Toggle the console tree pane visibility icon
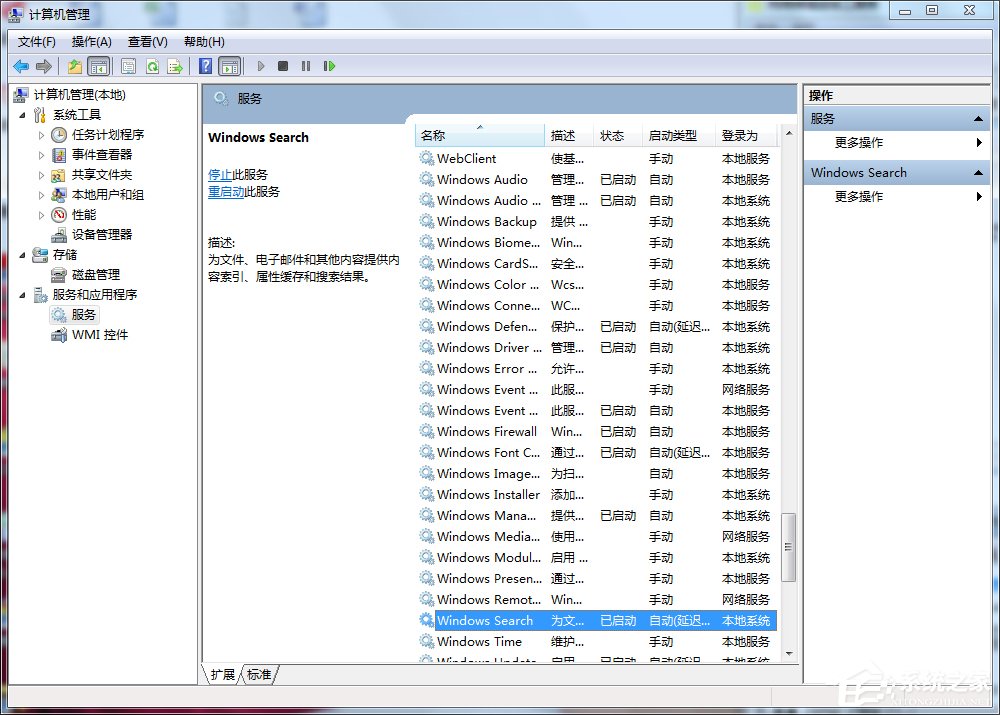The width and height of the screenshot is (1000, 715). (96, 66)
